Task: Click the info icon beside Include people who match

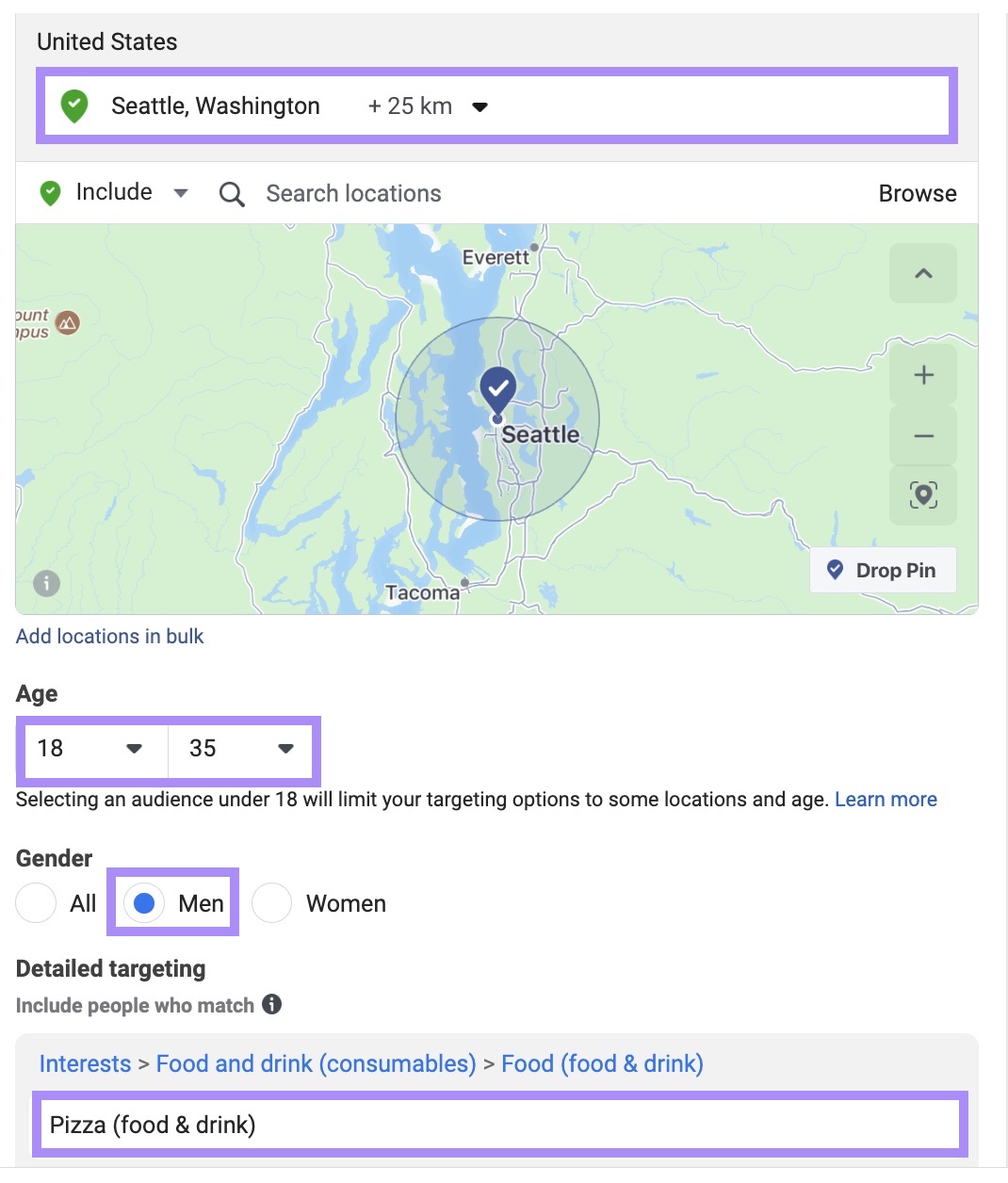Action: coord(271,1005)
